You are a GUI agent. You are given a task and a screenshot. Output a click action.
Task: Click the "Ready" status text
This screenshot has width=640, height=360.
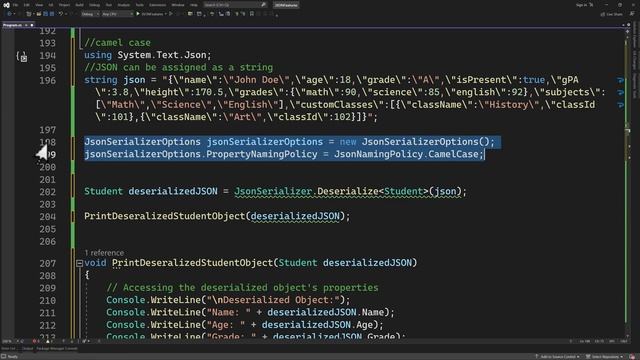tap(12, 357)
